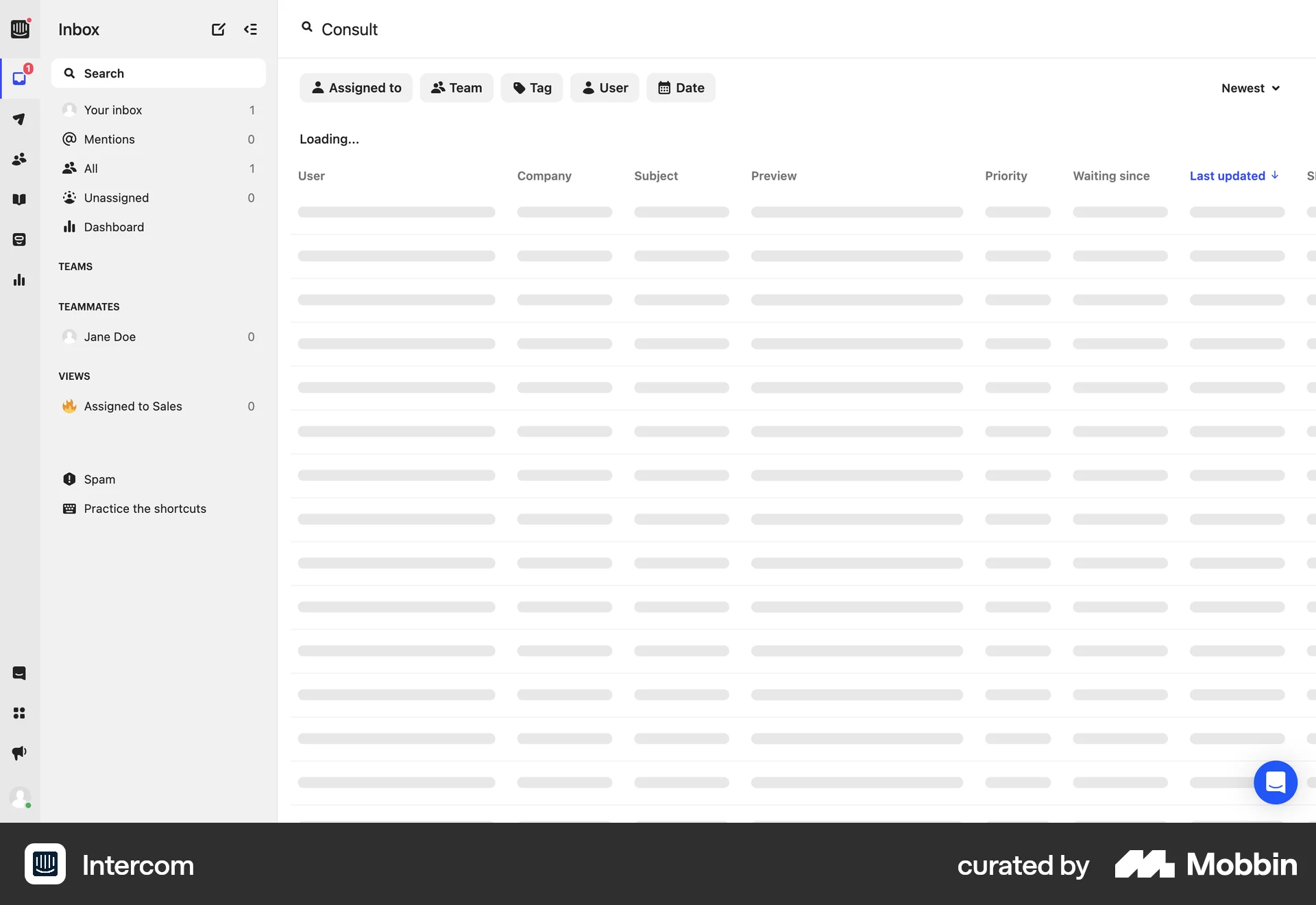Filter conversations by Team
This screenshot has height=905, width=1316.
coord(456,88)
